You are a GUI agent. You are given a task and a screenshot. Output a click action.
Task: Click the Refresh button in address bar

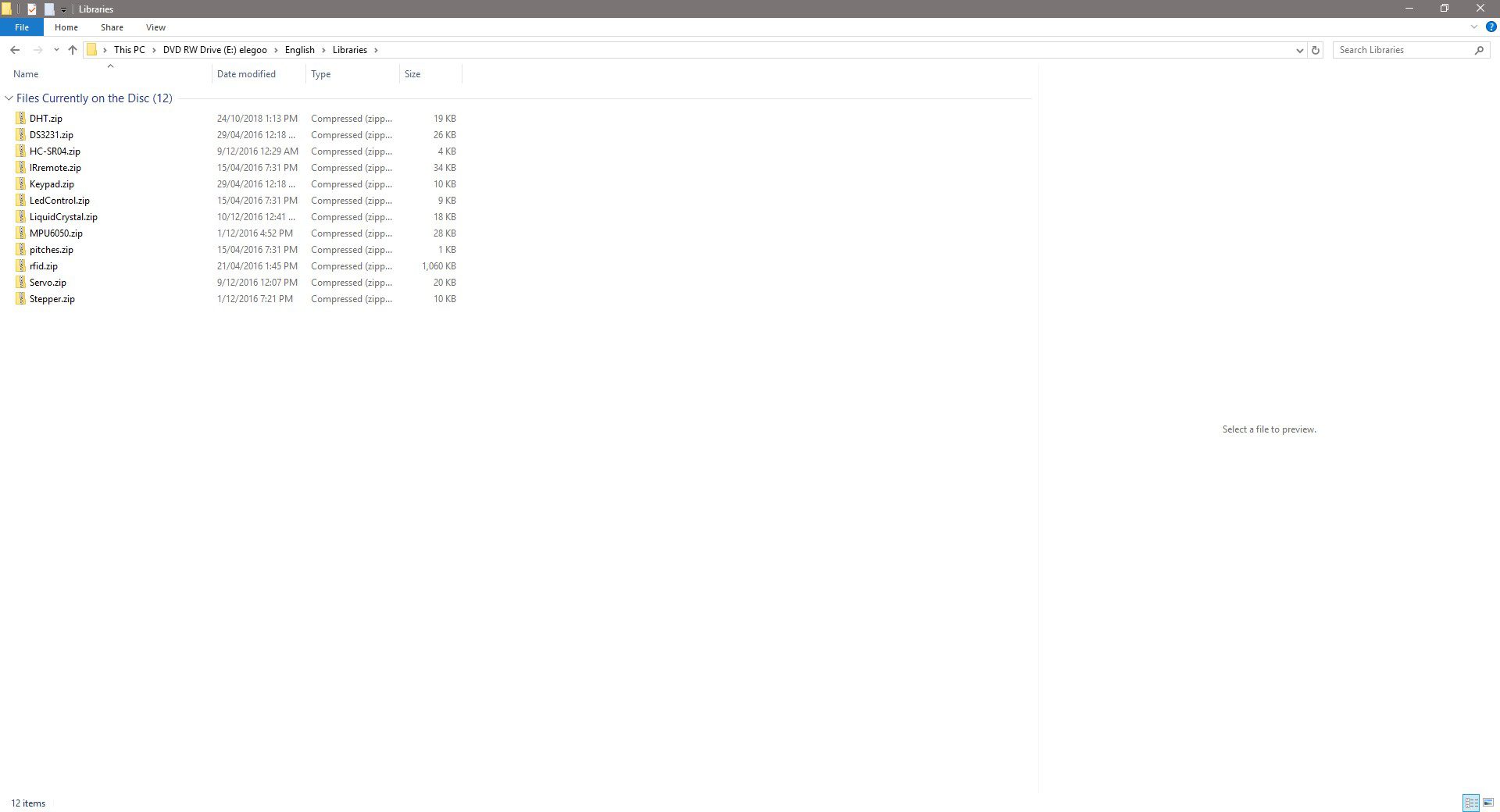[x=1316, y=50]
